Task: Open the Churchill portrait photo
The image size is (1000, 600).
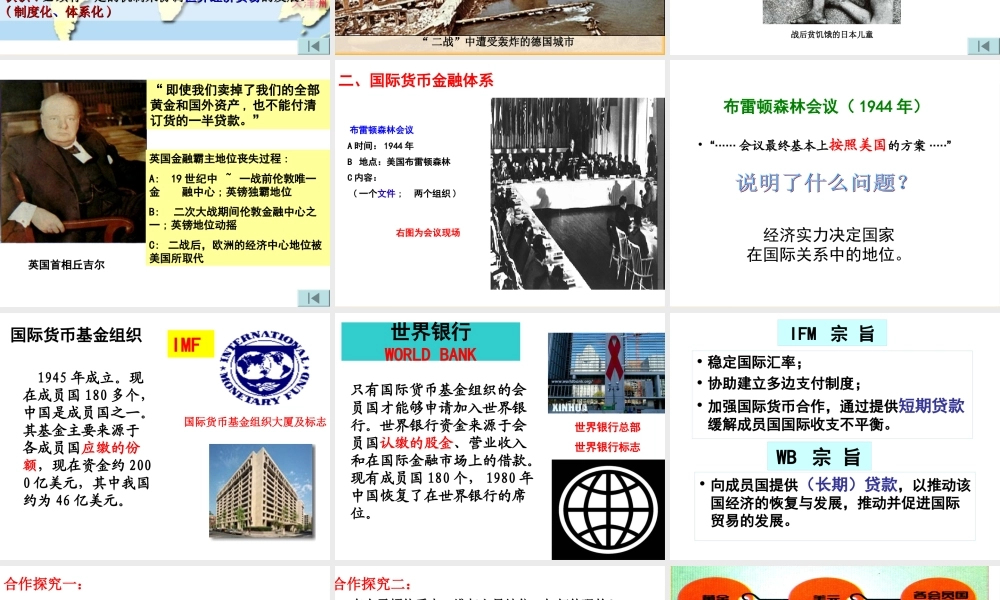Action: (x=73, y=161)
